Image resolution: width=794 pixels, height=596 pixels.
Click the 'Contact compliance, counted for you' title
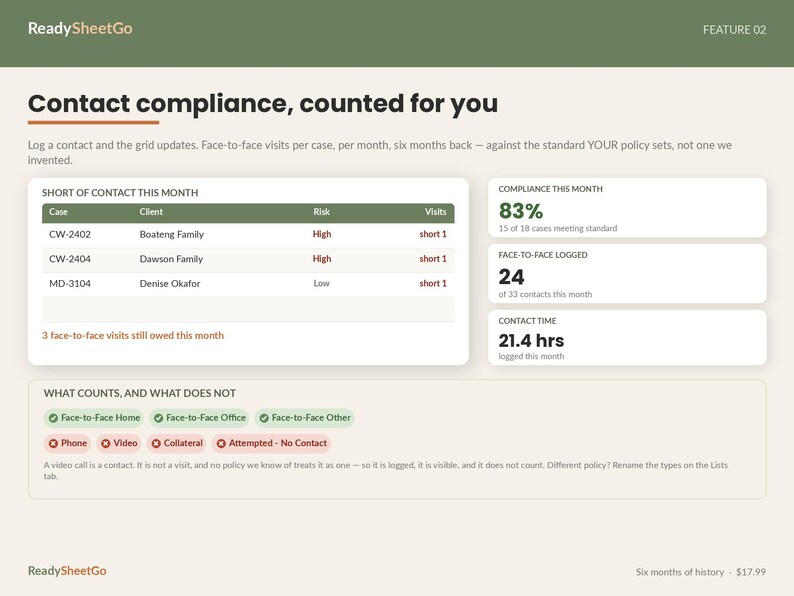263,104
